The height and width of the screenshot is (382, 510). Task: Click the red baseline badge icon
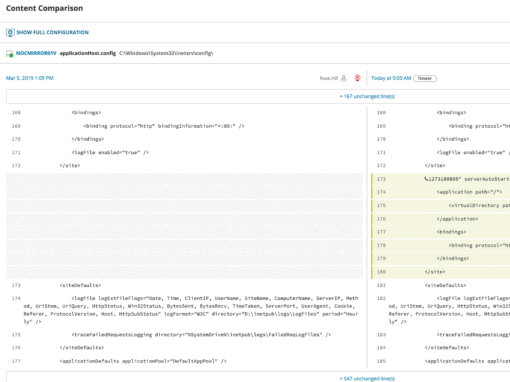357,78
